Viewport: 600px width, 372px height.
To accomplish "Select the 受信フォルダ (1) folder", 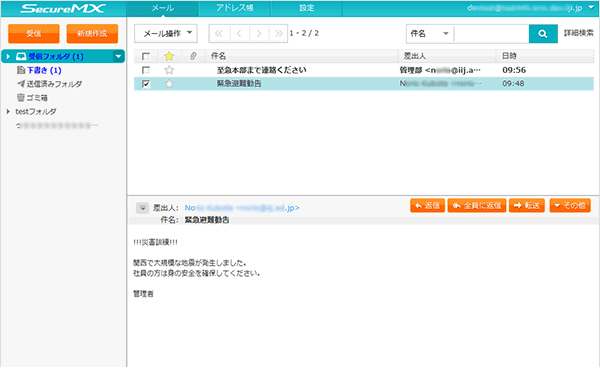I will 56,57.
